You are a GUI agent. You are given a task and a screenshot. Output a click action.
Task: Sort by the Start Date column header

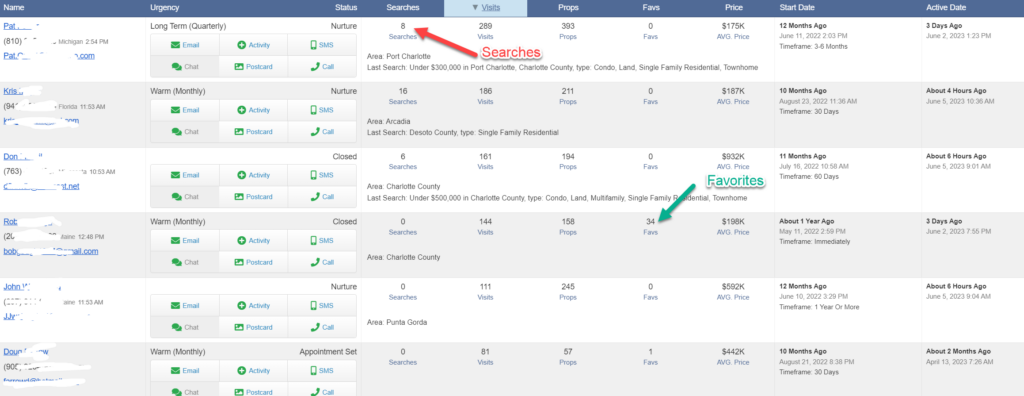(797, 8)
